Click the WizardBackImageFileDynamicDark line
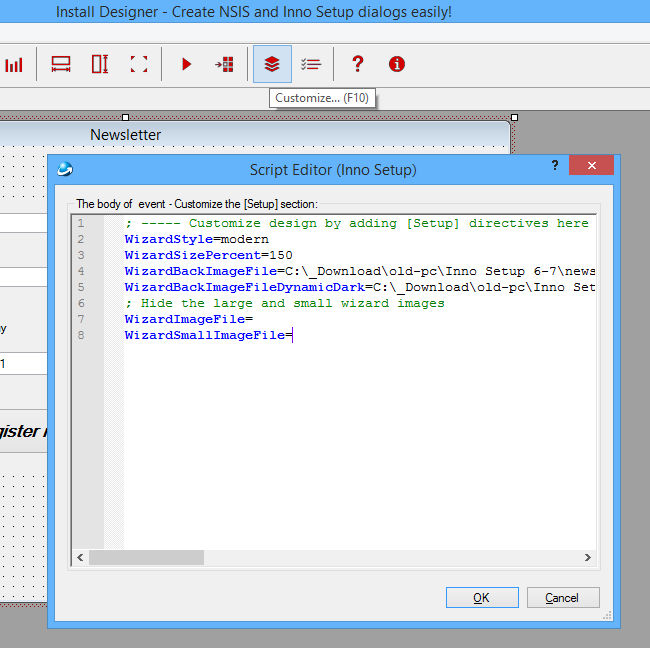Image resolution: width=650 pixels, height=648 pixels. click(x=360, y=287)
